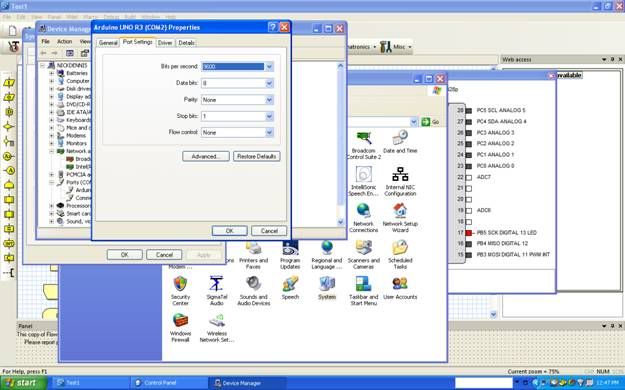The width and height of the screenshot is (625, 390).
Task: Expand the Processors node in Device Manager
Action: pos(51,206)
